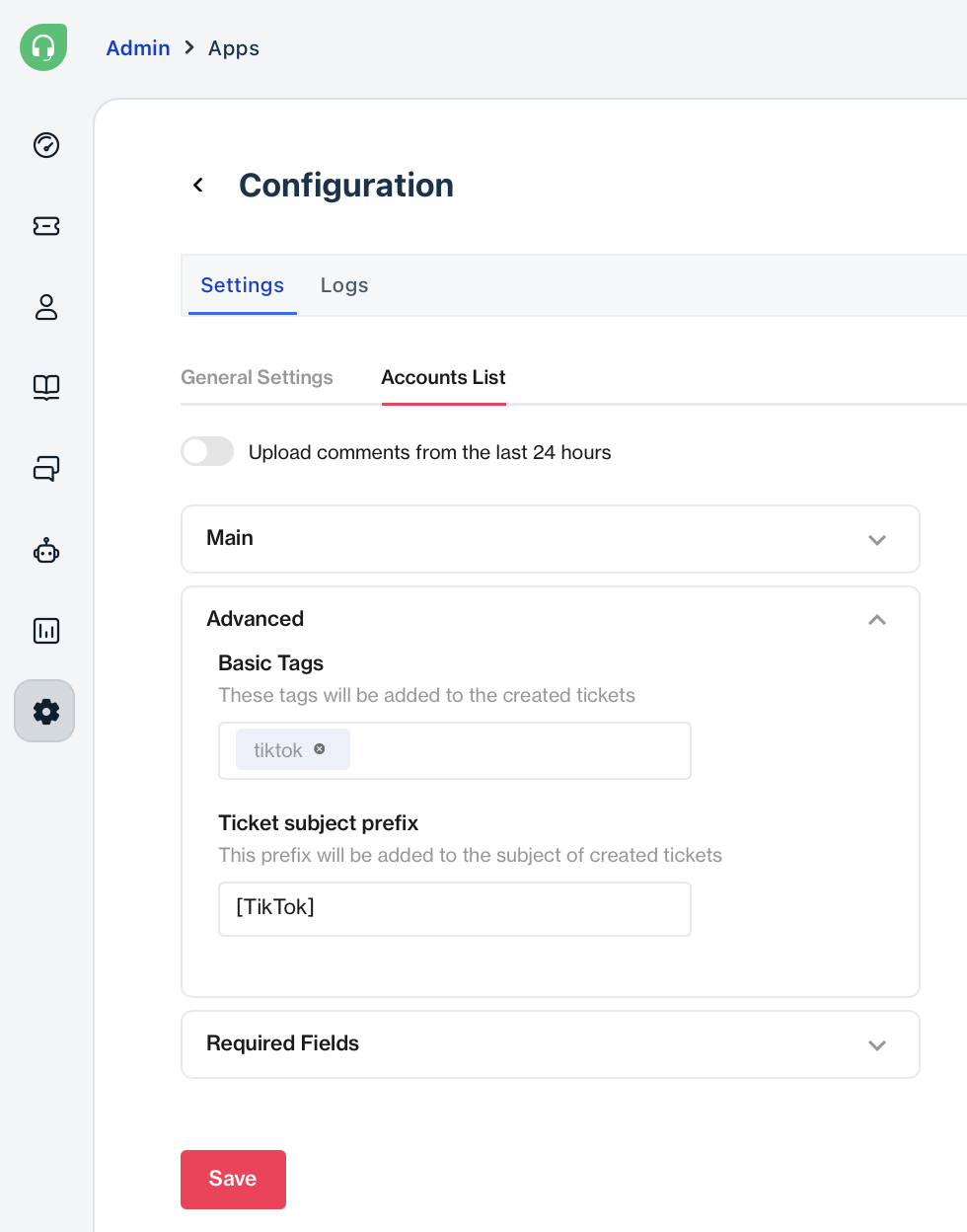Click text 'These tags will be added to the created tickets'

point(426,695)
